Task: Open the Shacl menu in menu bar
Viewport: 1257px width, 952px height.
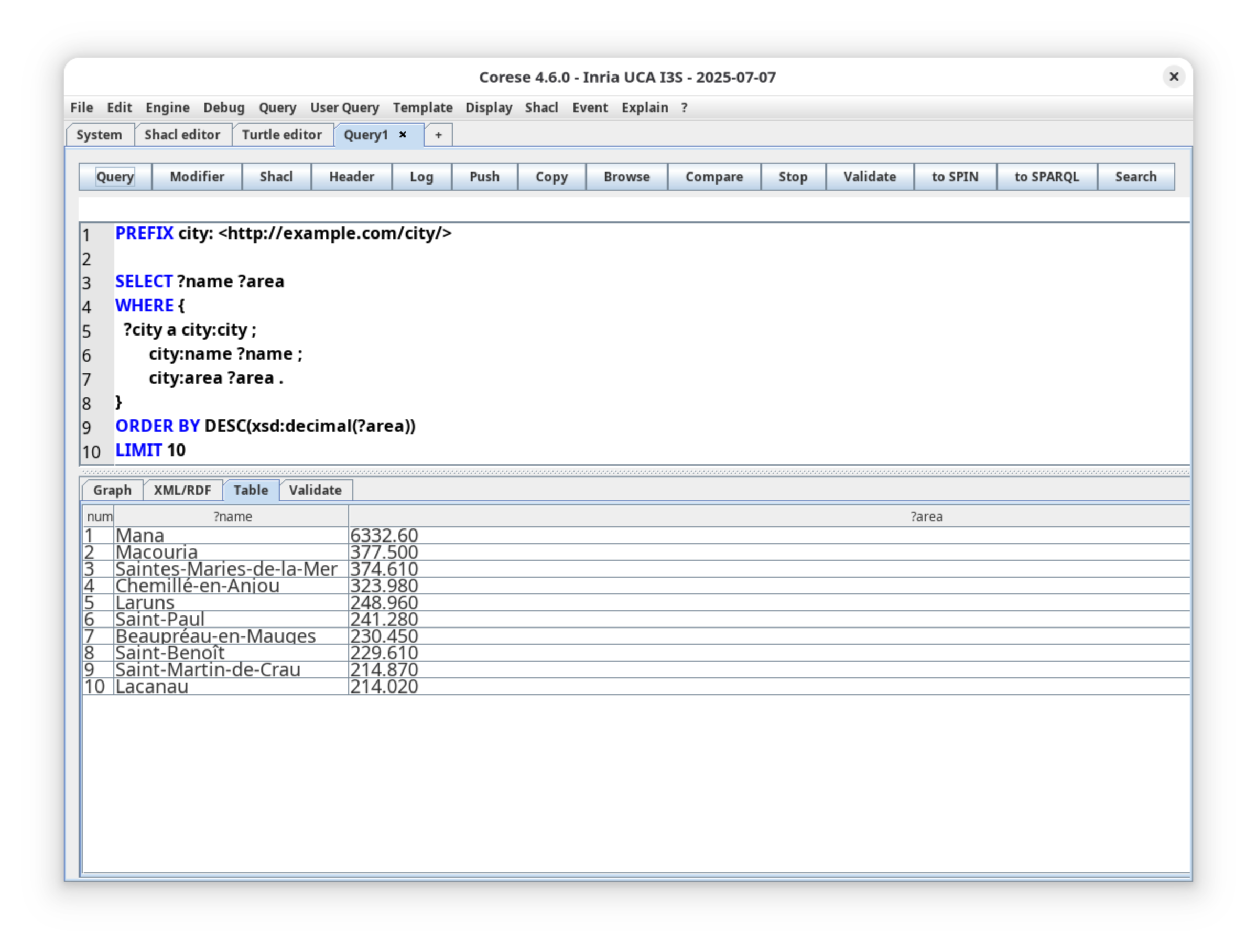Action: coord(541,107)
